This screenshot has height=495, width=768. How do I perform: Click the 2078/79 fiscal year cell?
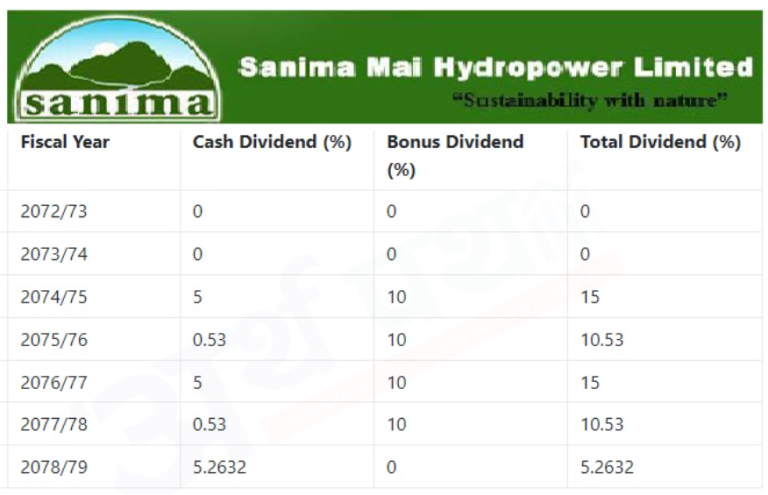click(x=54, y=467)
